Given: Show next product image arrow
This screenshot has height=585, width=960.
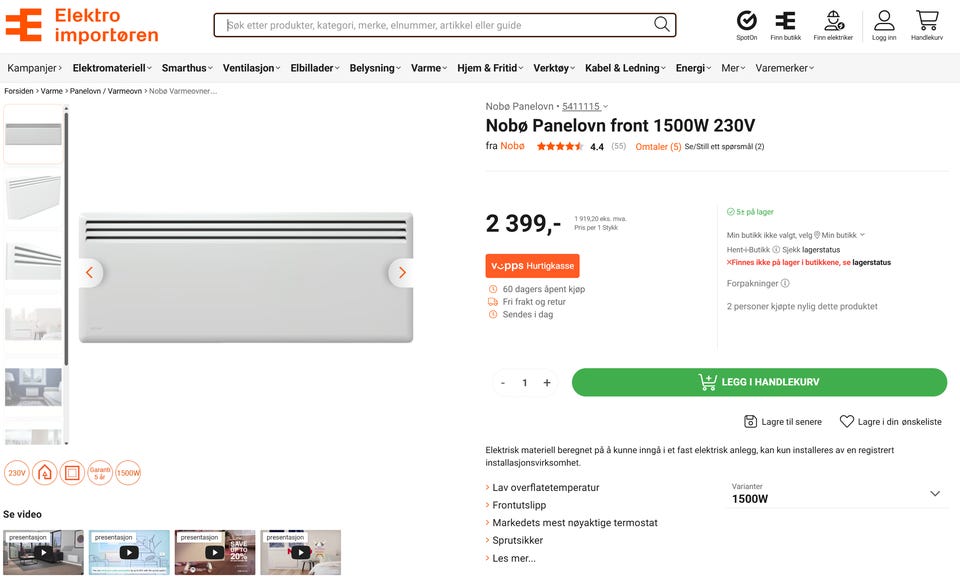Looking at the screenshot, I should click(x=402, y=273).
